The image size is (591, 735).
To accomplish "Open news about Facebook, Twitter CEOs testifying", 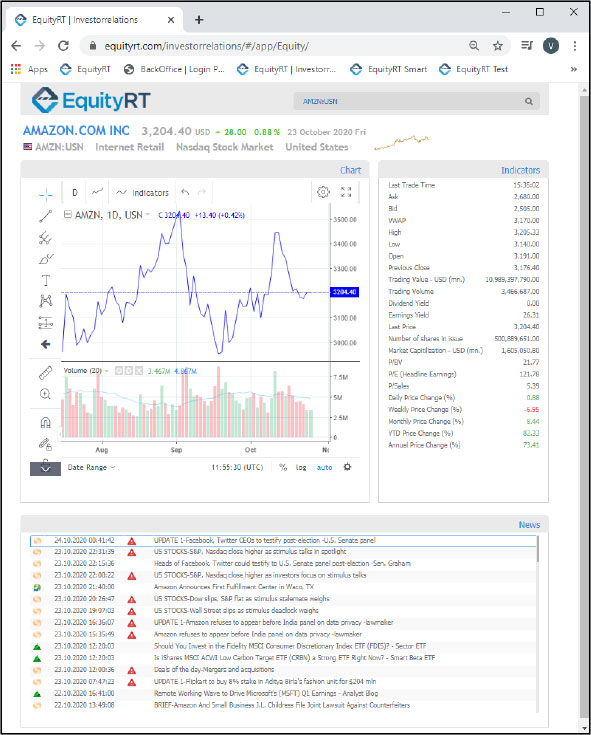I will pyautogui.click(x=264, y=540).
